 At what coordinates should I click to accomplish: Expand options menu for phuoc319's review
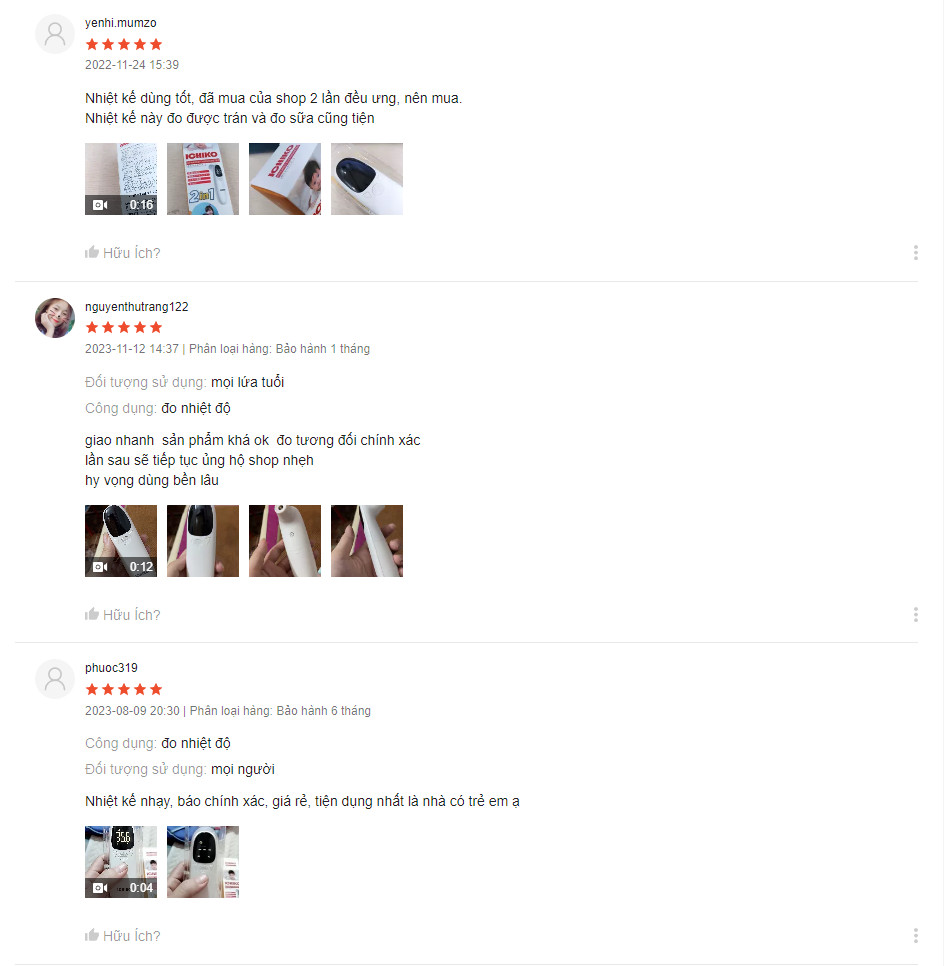point(916,935)
